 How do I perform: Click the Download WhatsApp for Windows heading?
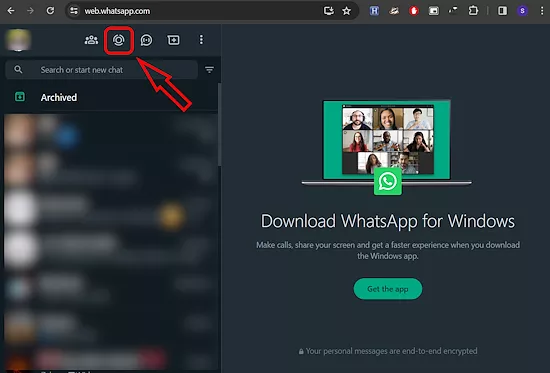click(388, 221)
